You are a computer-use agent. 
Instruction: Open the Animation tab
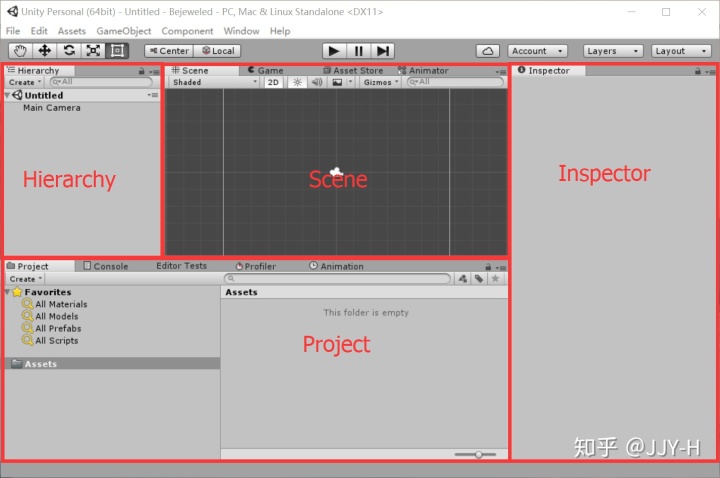tap(336, 266)
